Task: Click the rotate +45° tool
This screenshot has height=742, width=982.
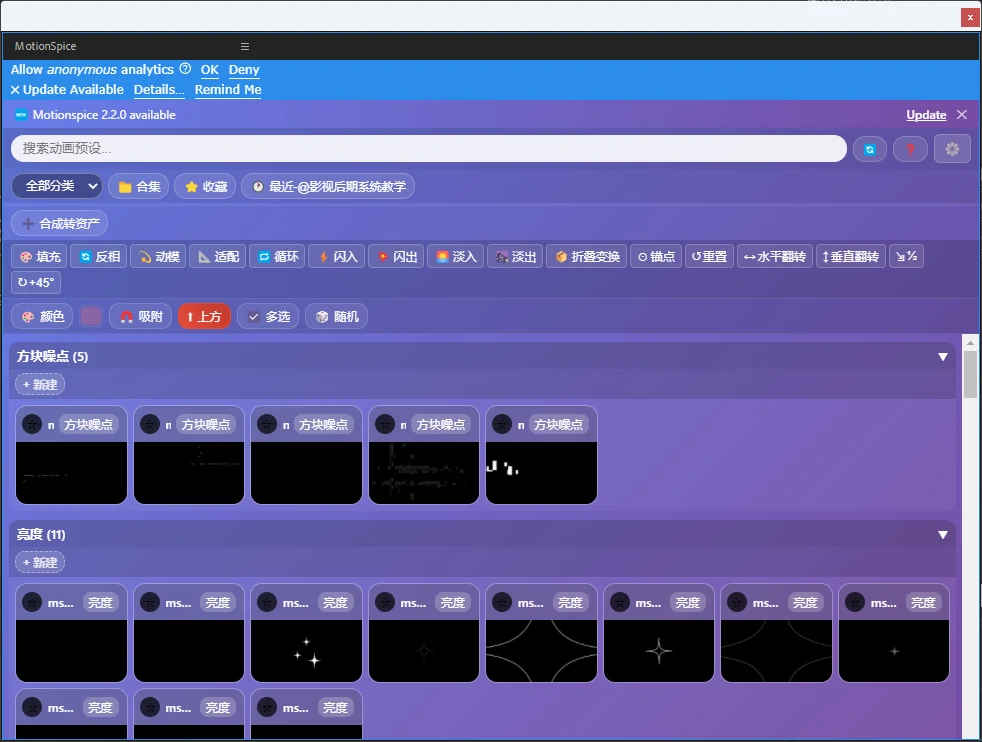Action: (x=36, y=282)
